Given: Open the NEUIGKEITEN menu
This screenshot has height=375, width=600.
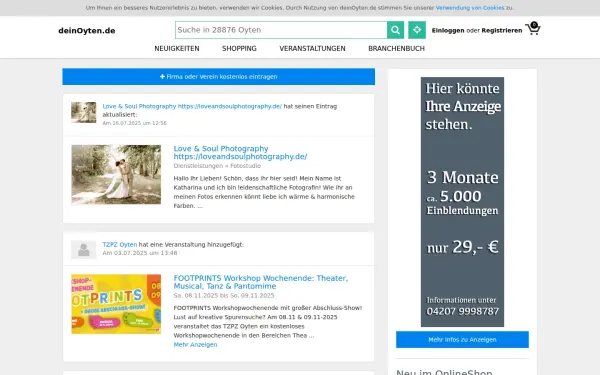Looking at the screenshot, I should click(x=177, y=49).
